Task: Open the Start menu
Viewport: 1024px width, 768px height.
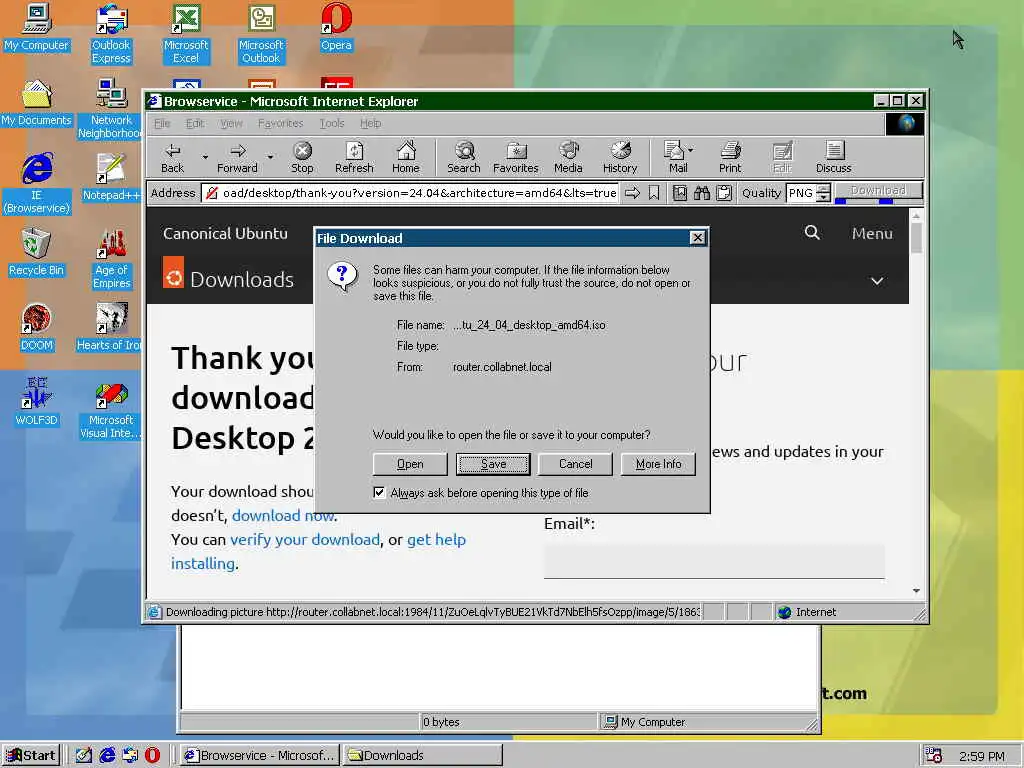Action: point(31,755)
